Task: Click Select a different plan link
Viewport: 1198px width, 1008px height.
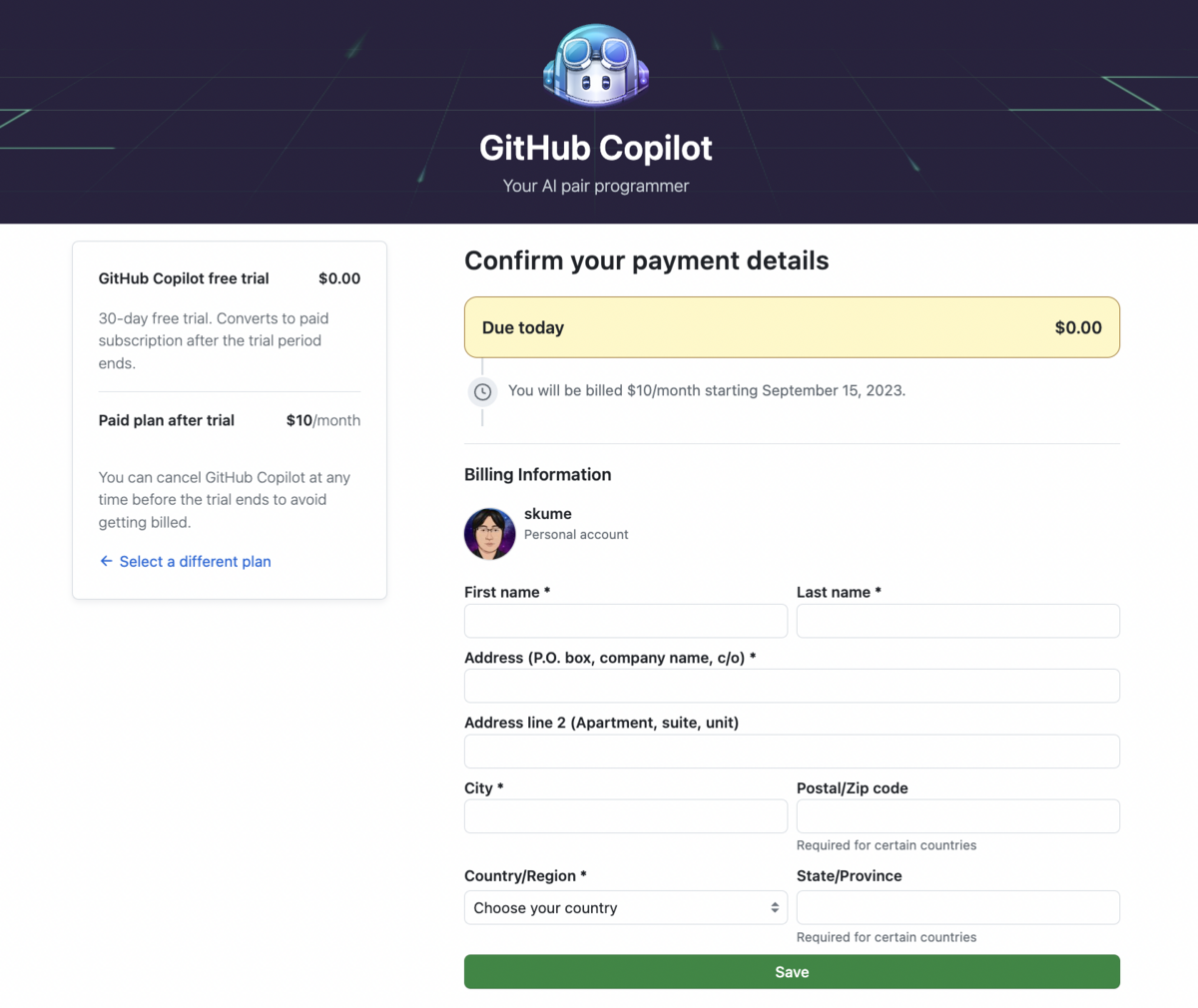Action: (x=195, y=562)
